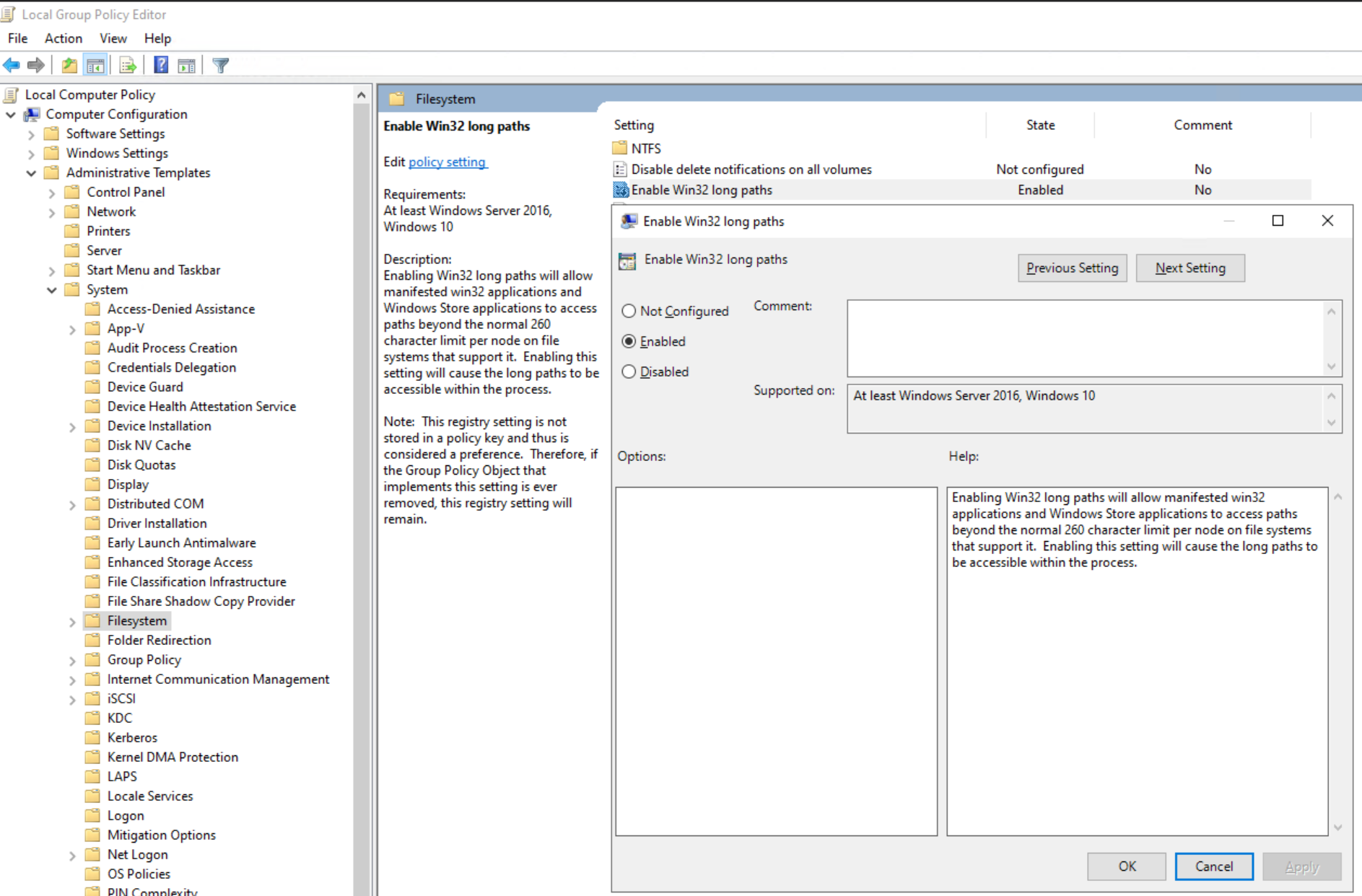Expand the Group Policy node

tap(72, 659)
